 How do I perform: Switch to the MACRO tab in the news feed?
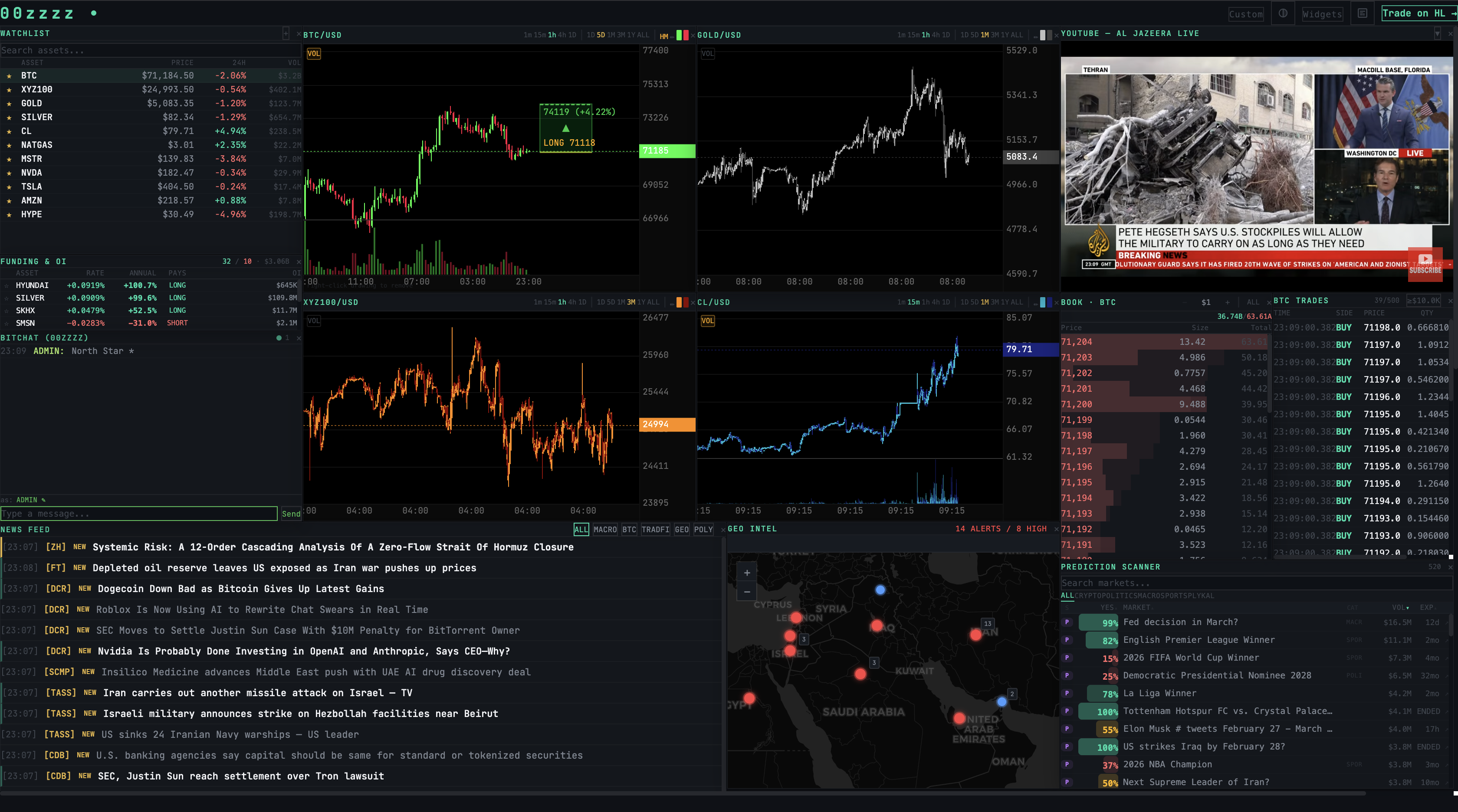click(x=604, y=530)
